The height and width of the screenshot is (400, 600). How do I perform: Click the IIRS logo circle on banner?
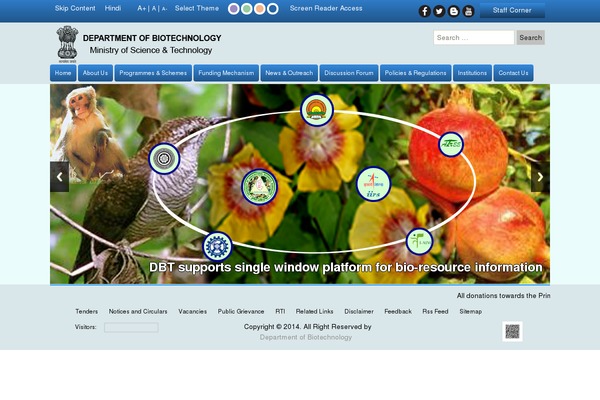pos(373,184)
